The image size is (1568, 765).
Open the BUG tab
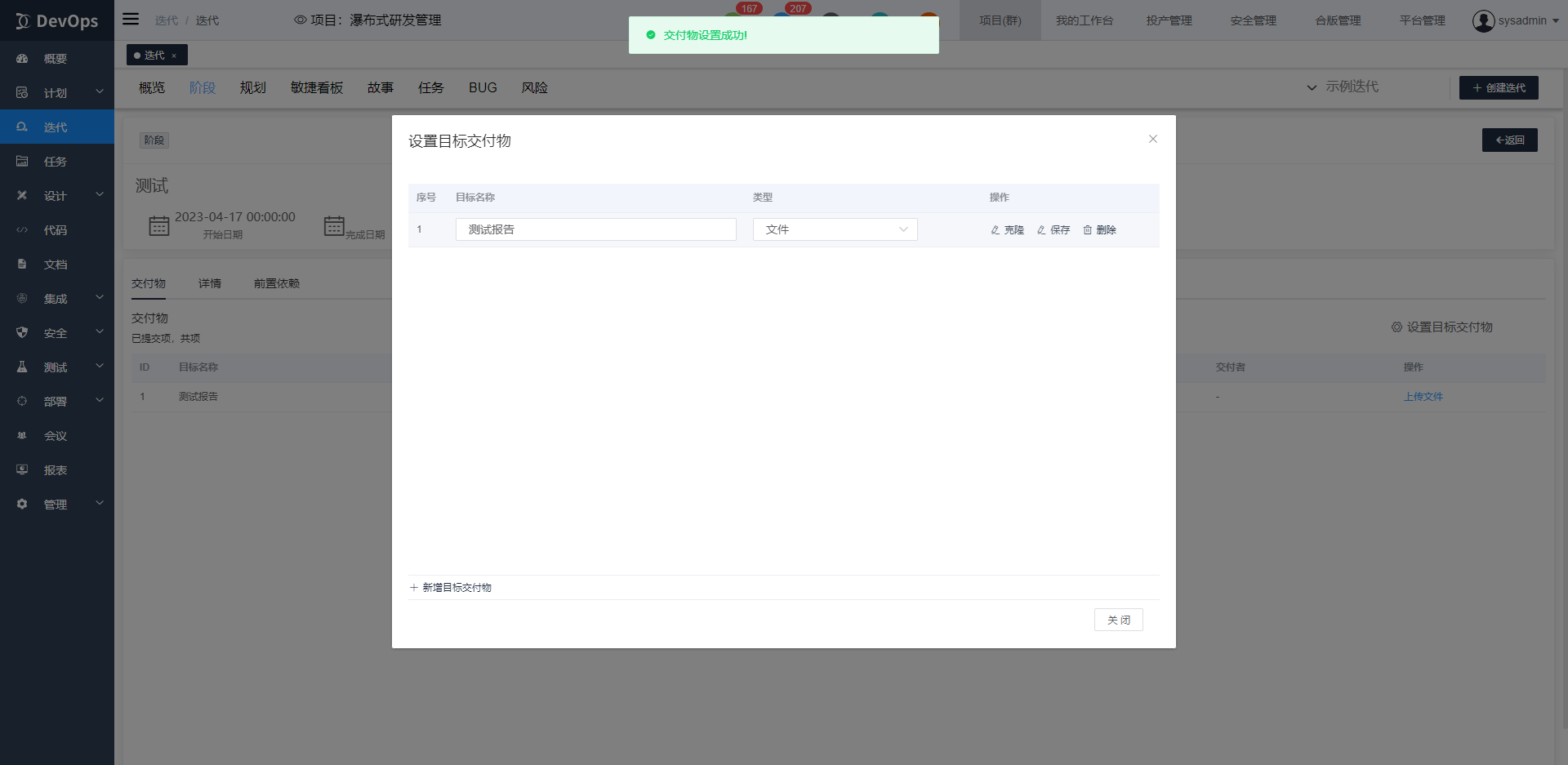(483, 87)
